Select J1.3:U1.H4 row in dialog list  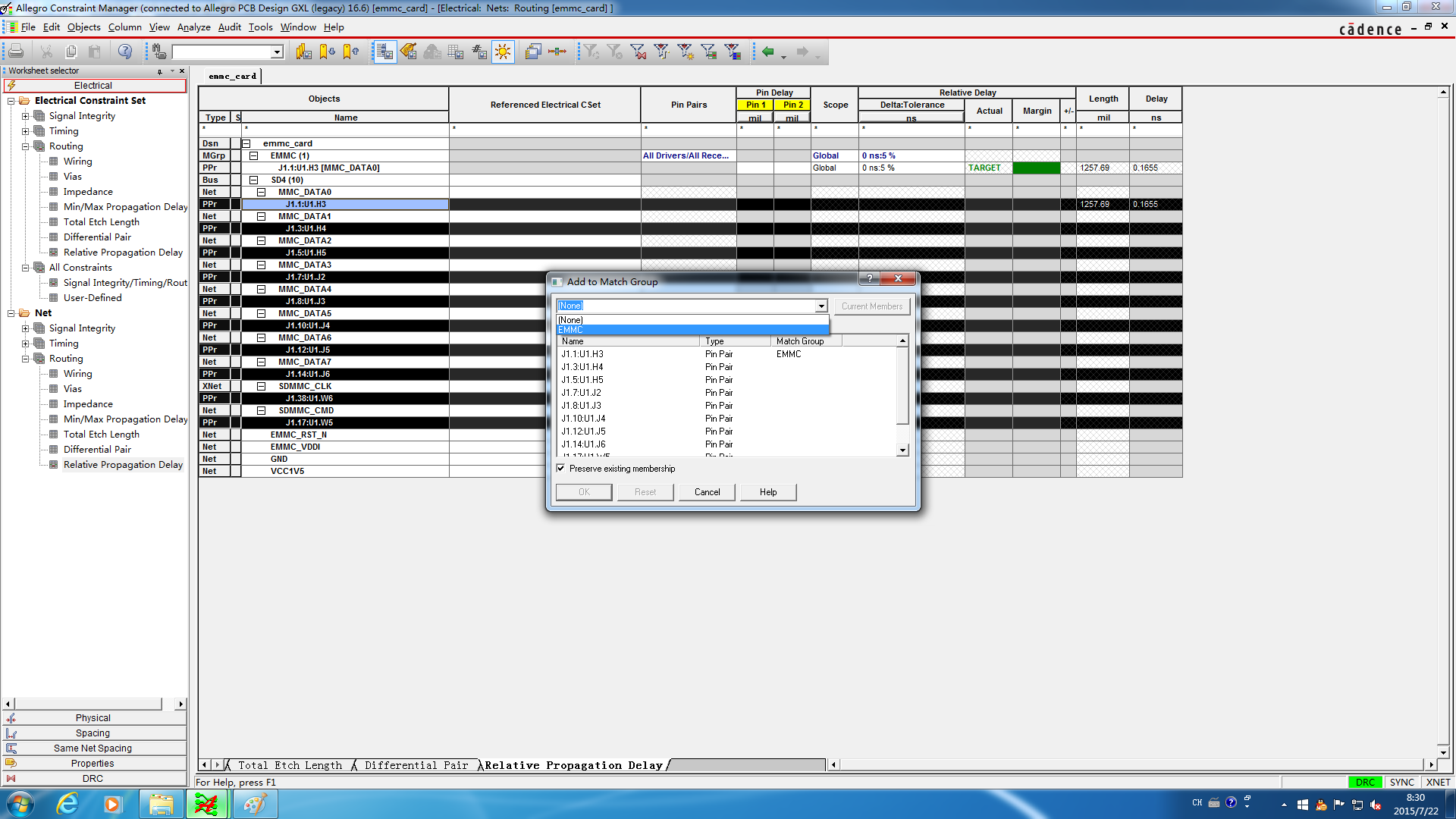click(726, 367)
